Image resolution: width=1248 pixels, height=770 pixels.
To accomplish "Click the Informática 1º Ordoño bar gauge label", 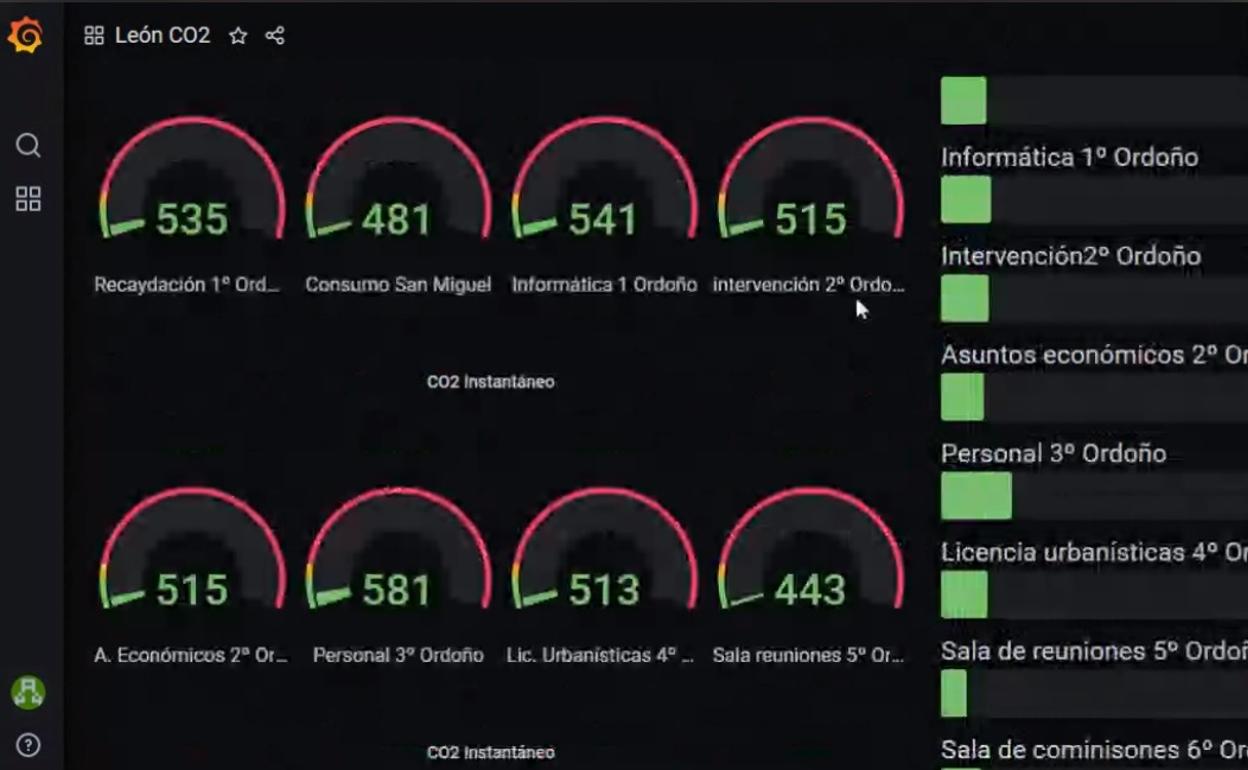I will point(1069,157).
